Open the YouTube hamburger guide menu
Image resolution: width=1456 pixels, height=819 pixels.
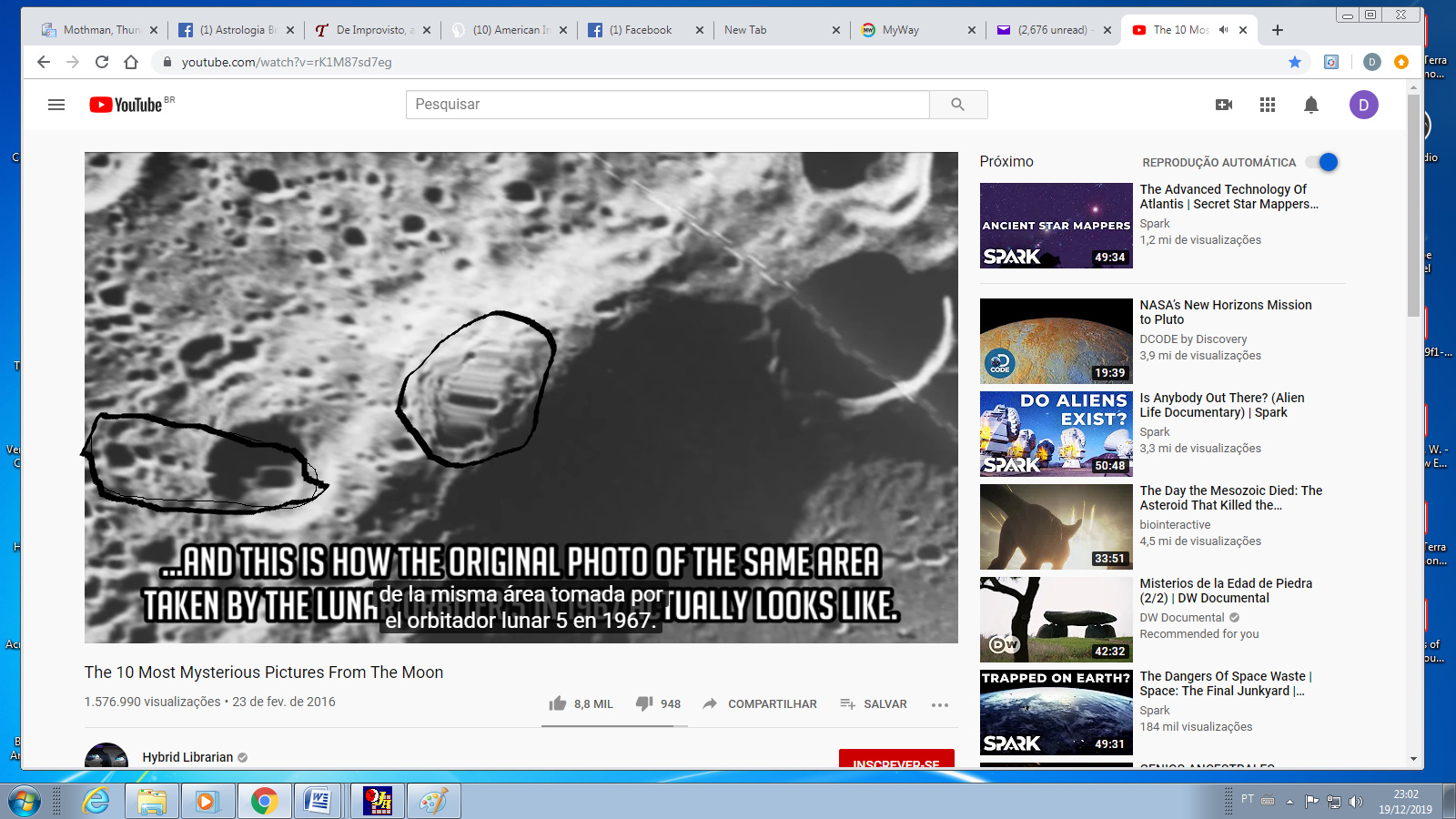tap(56, 105)
